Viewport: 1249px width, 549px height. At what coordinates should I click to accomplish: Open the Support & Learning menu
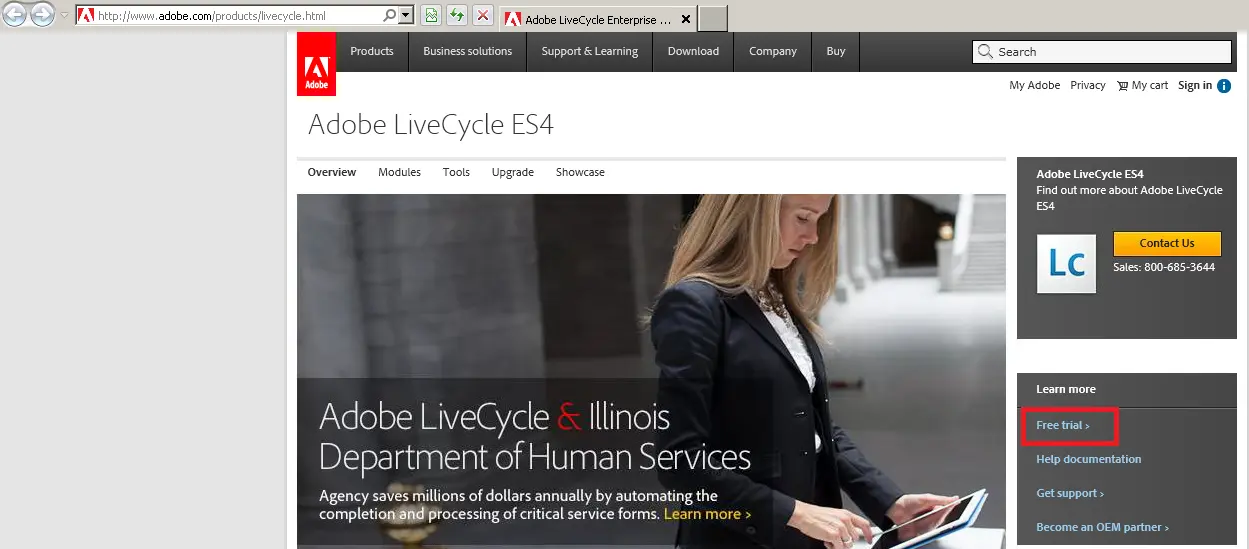tap(590, 52)
